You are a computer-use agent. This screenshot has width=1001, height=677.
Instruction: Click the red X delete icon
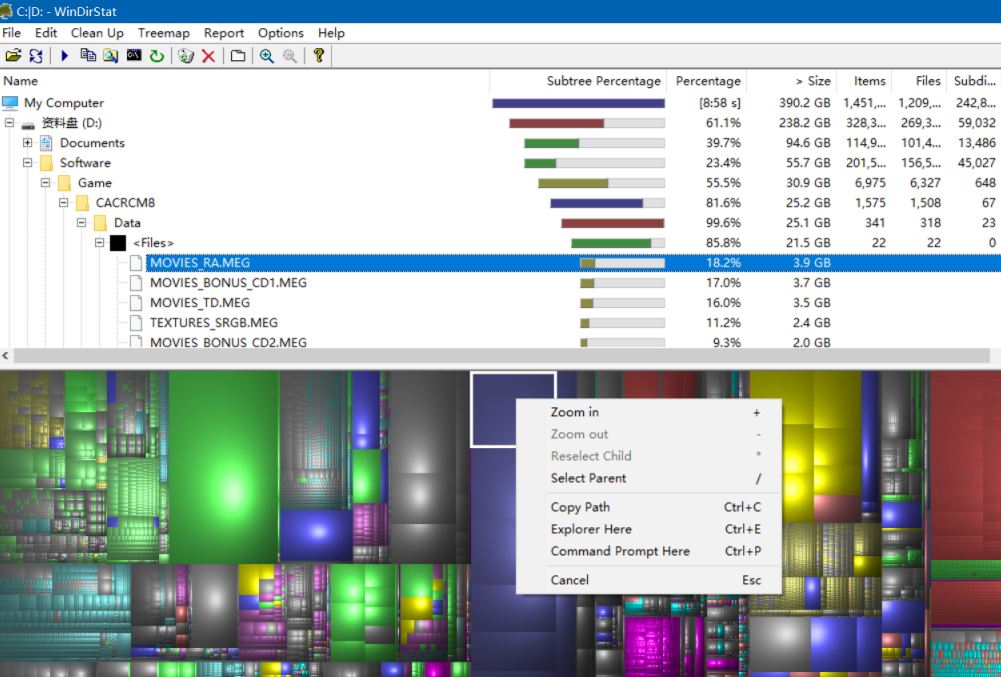(208, 56)
